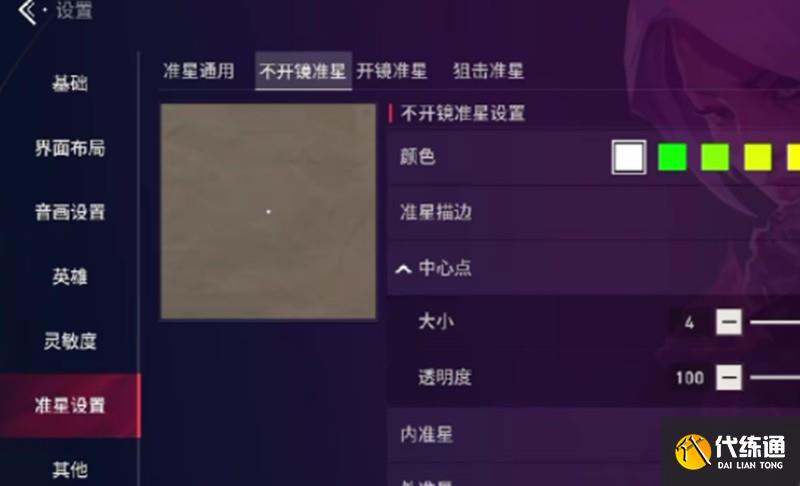Decrease 透明度 with the minus button

729,377
